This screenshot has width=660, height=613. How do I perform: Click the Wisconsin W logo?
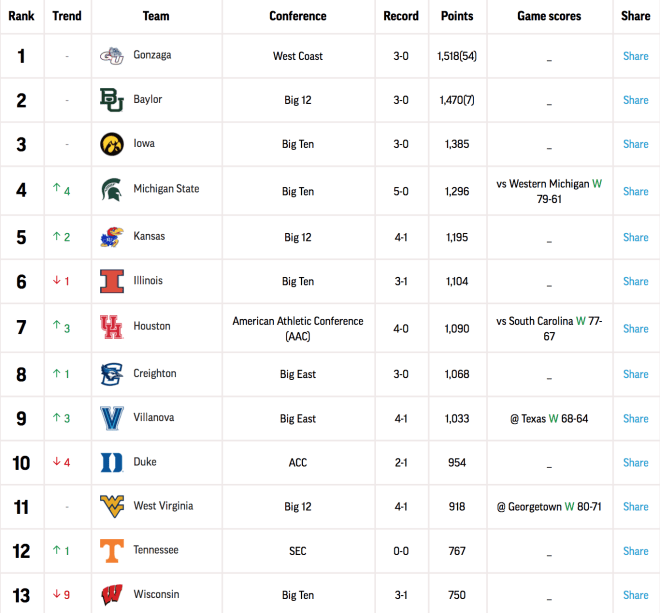[112, 594]
